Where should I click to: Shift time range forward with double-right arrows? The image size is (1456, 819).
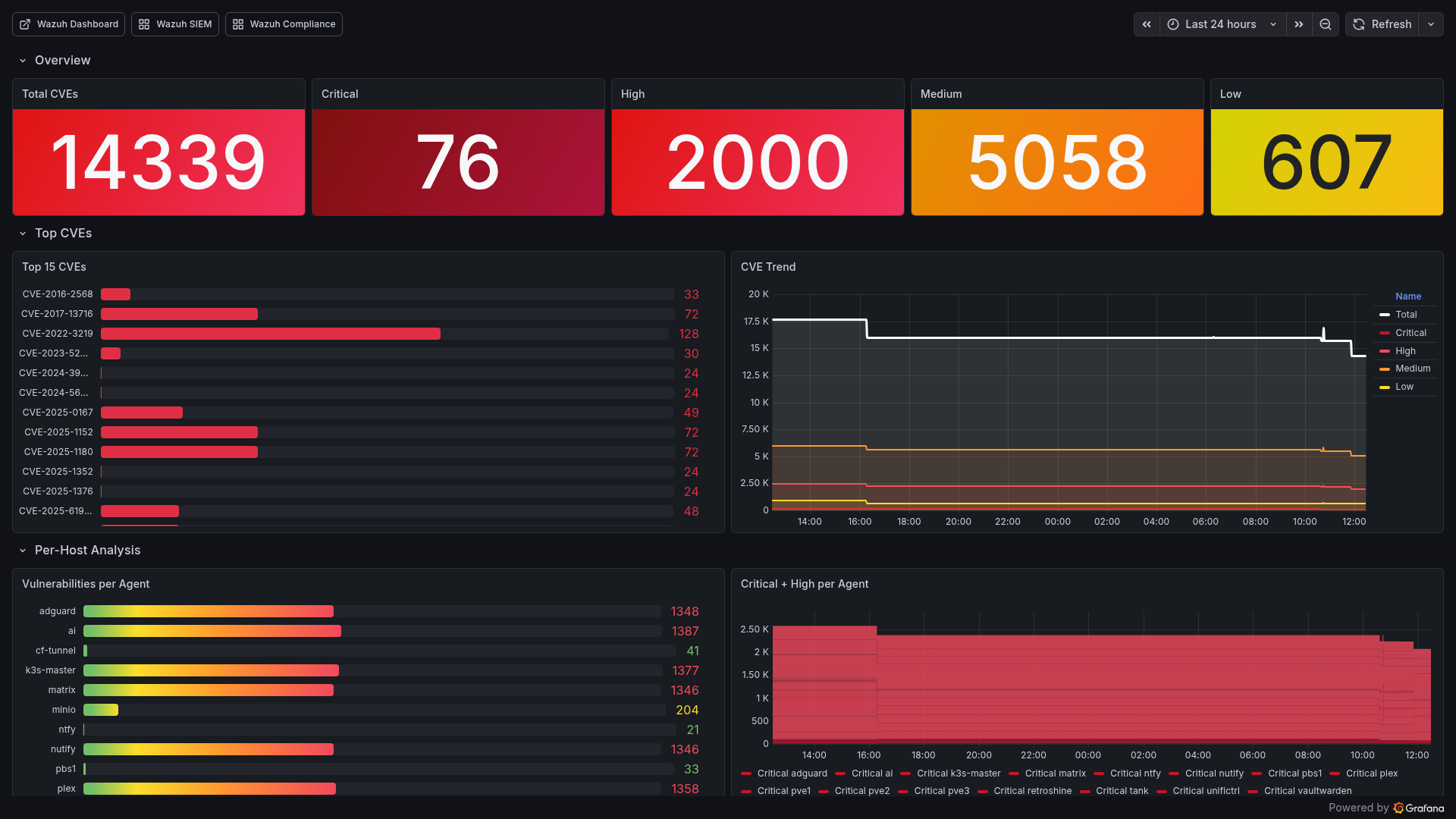[x=1299, y=24]
